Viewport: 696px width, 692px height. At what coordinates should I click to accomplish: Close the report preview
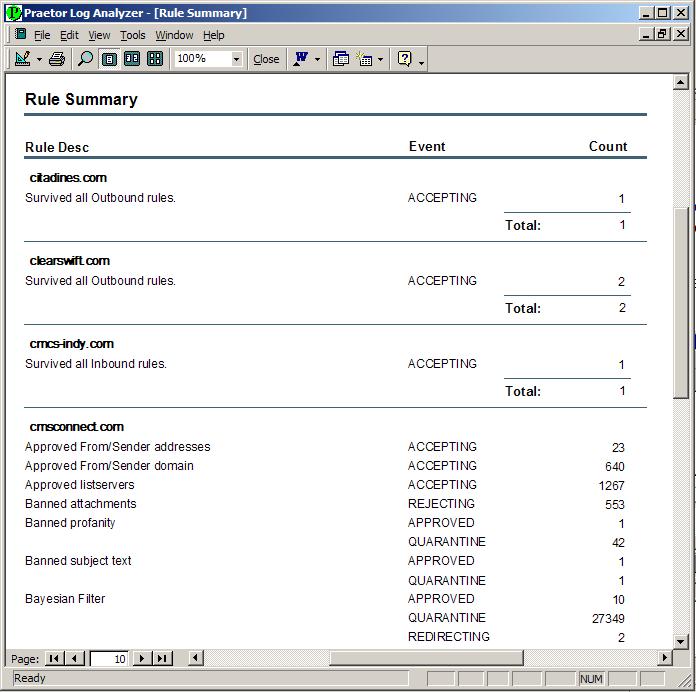[x=266, y=59]
